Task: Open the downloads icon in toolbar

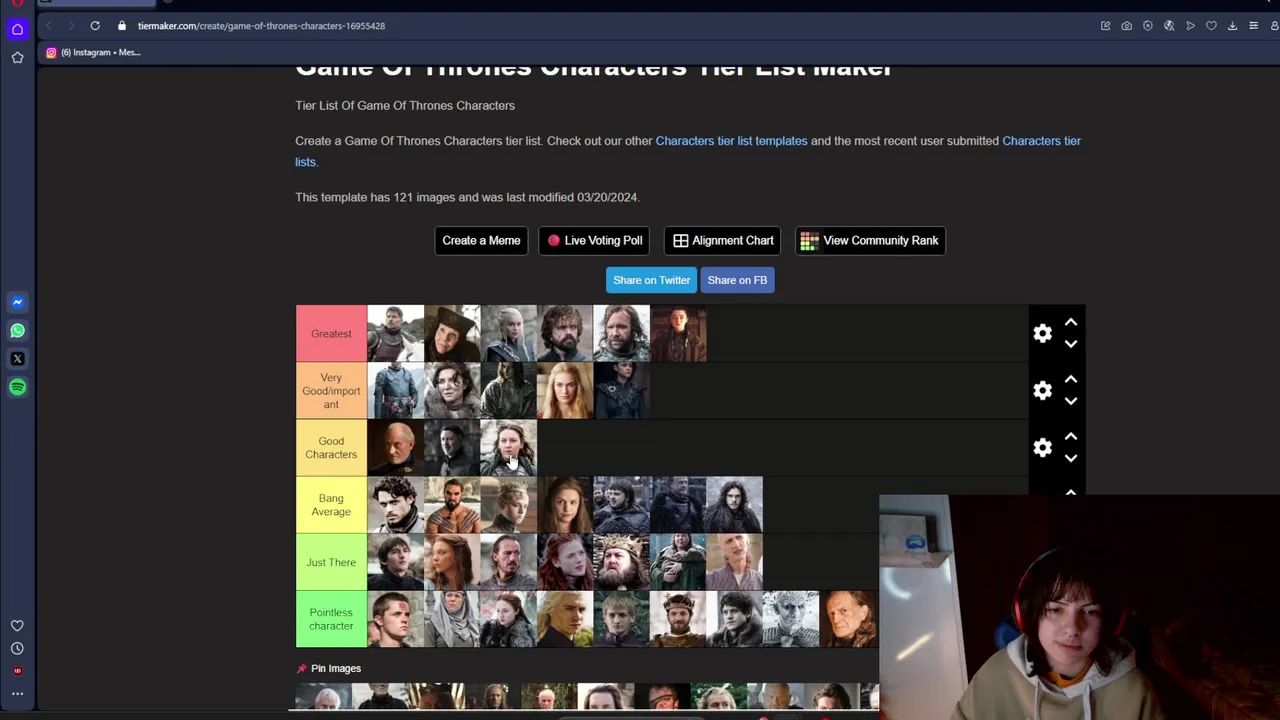Action: coord(1232,26)
